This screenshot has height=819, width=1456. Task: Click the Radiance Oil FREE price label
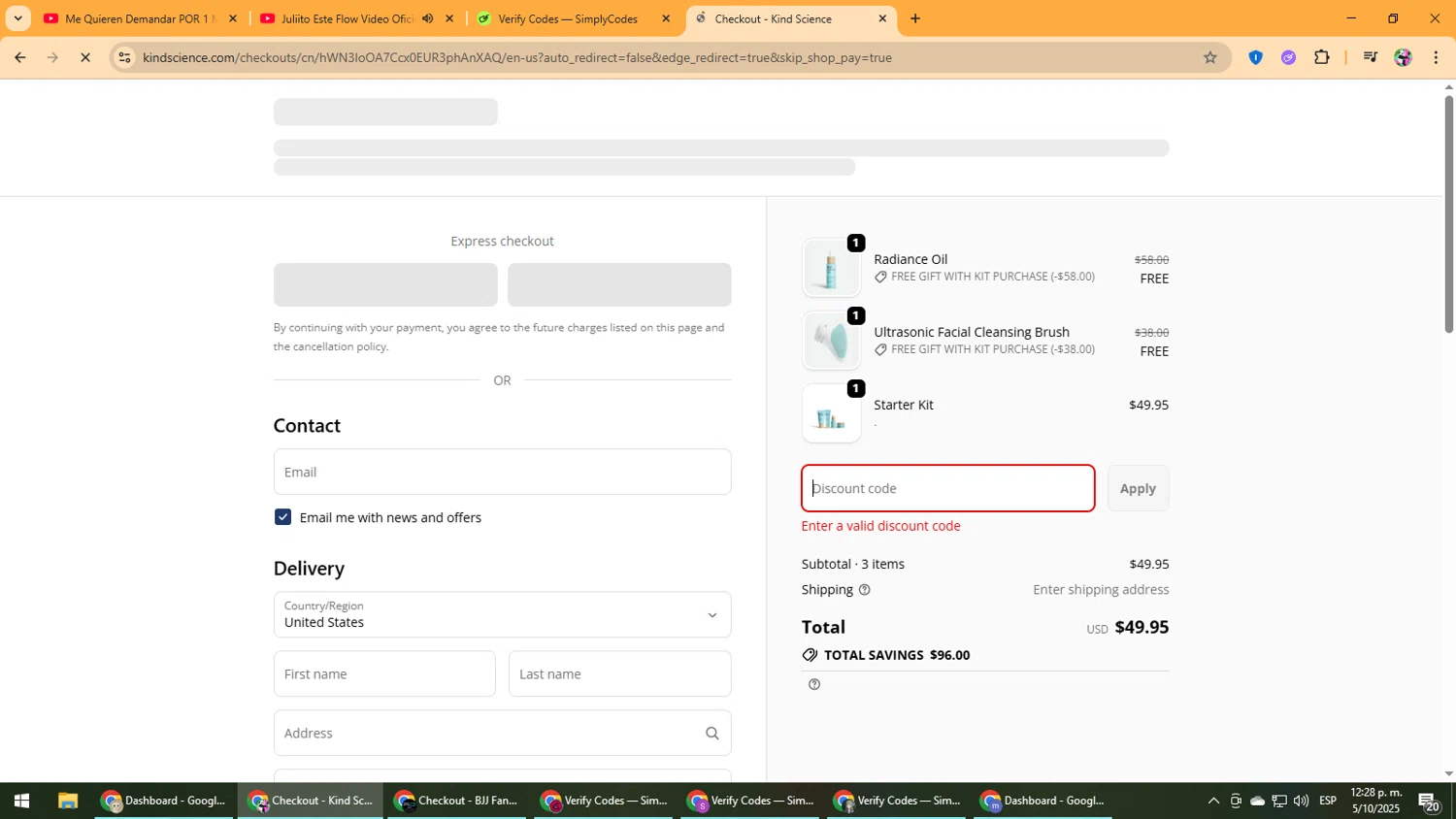pos(1154,278)
